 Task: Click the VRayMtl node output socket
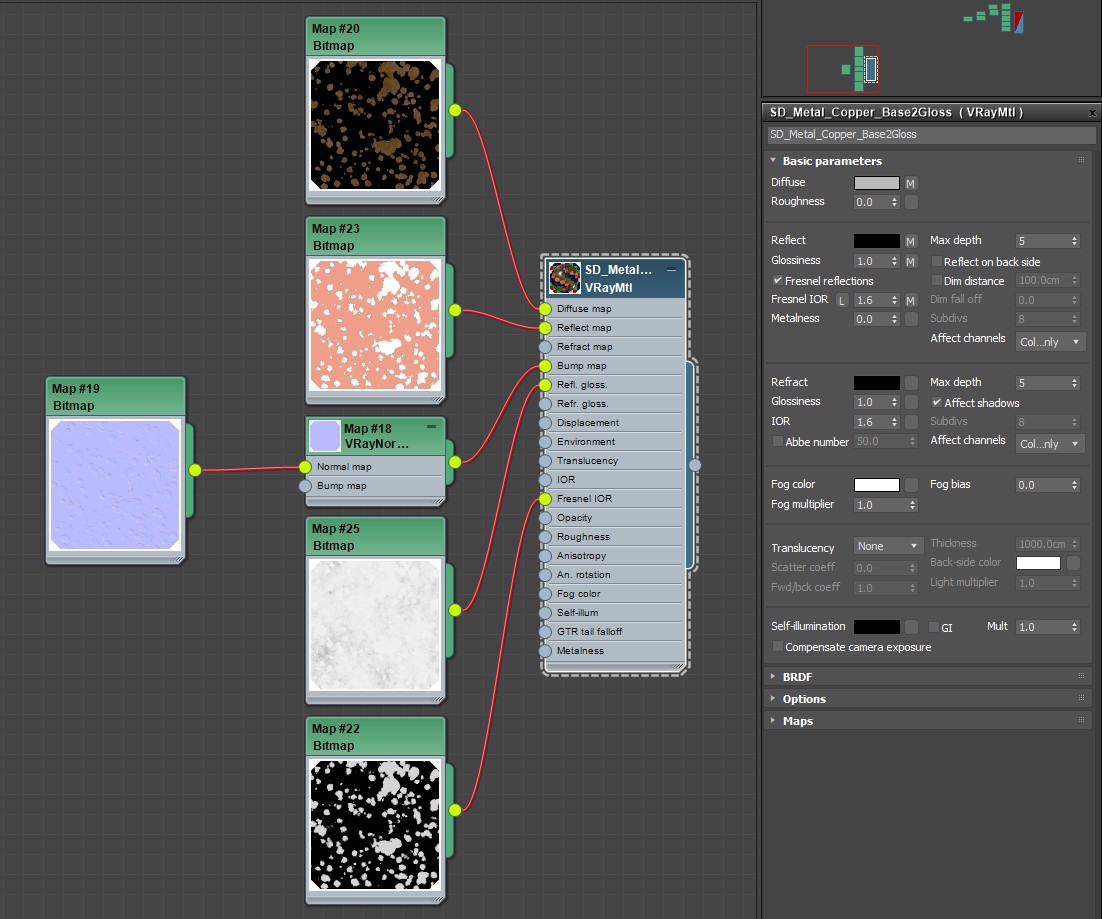tap(695, 464)
